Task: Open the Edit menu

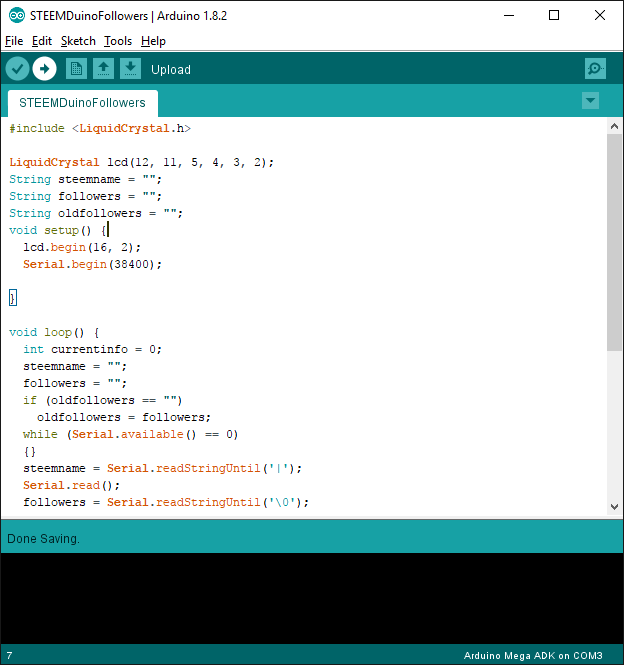Action: click(42, 41)
